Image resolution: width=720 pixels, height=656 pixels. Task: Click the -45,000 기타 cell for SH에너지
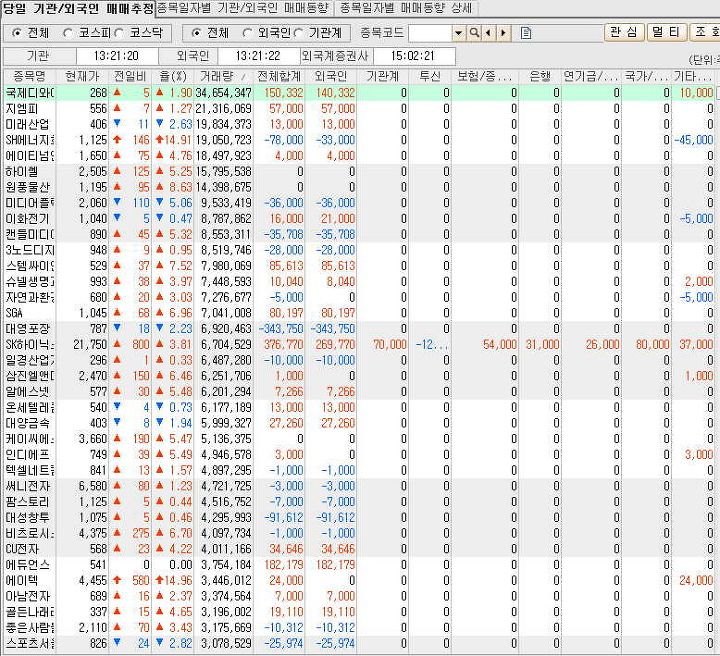coord(694,140)
